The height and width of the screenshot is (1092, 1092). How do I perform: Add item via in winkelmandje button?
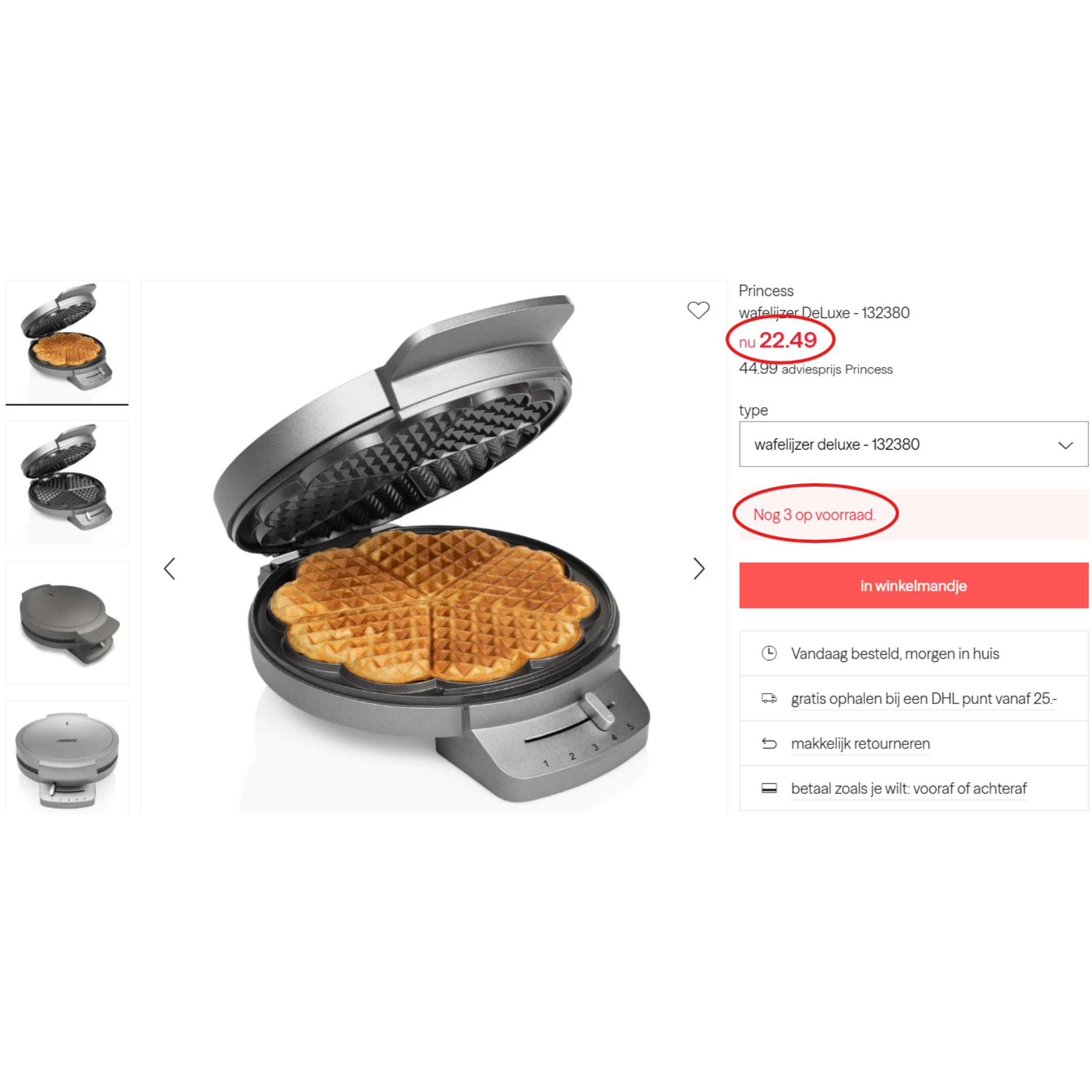913,585
